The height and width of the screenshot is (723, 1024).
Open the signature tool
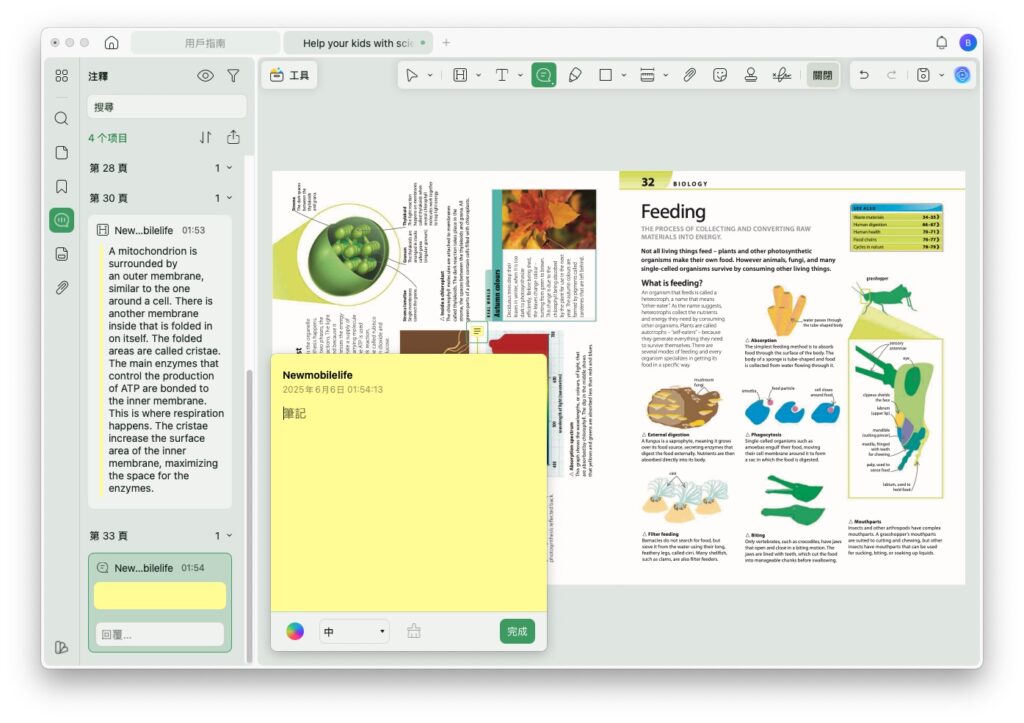(782, 75)
